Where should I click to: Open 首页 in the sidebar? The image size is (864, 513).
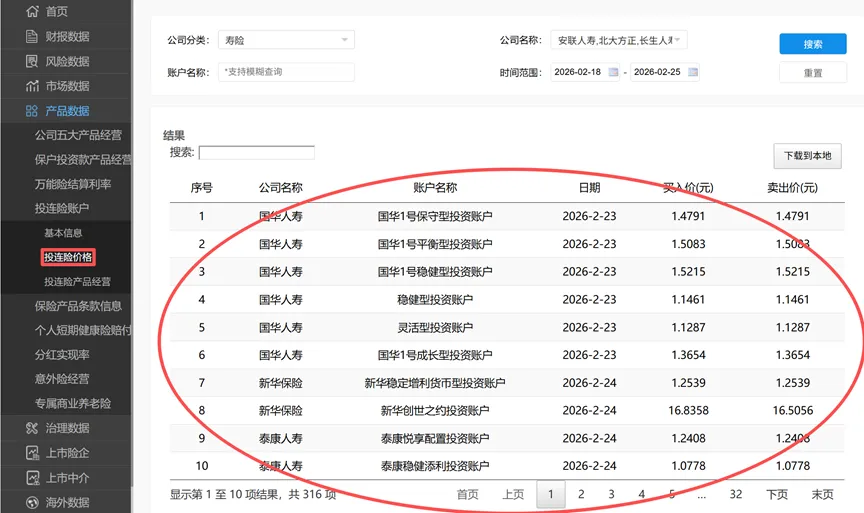(57, 11)
